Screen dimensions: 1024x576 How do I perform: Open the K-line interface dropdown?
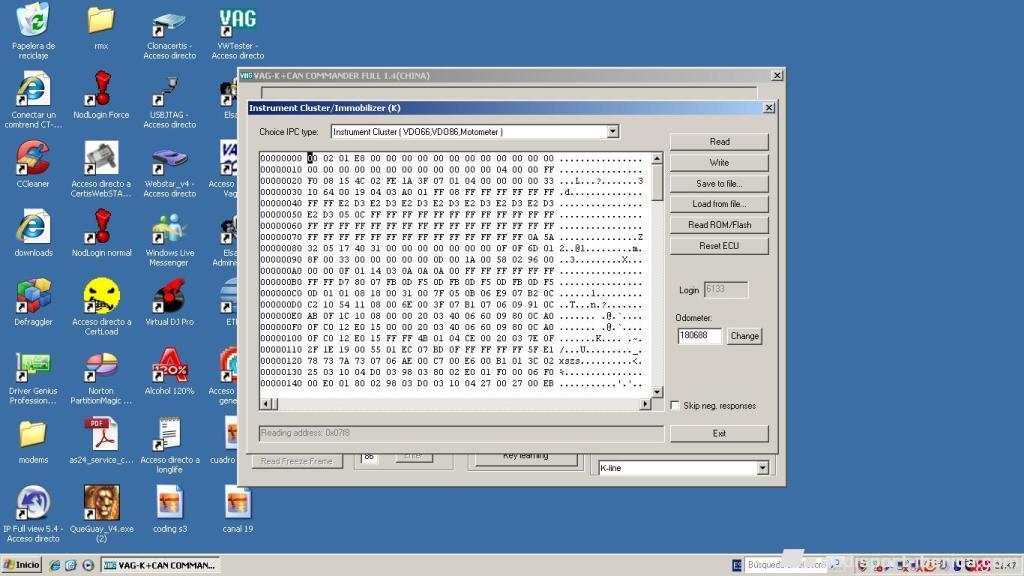click(762, 468)
